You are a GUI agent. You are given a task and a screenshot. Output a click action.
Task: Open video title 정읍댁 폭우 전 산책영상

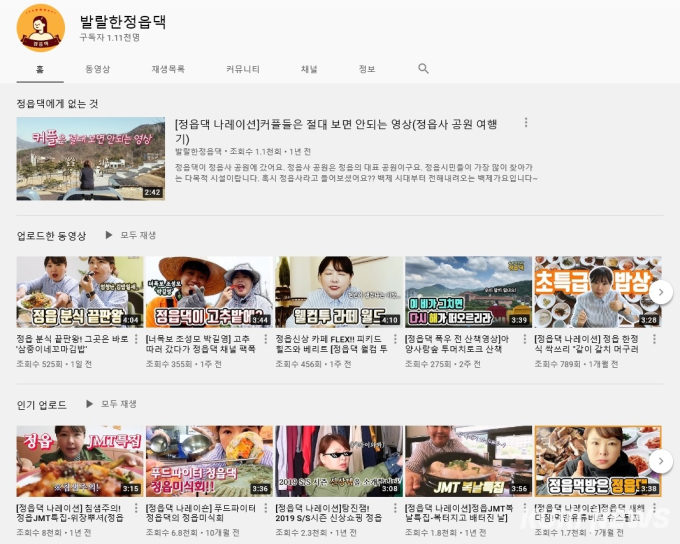tap(457, 344)
